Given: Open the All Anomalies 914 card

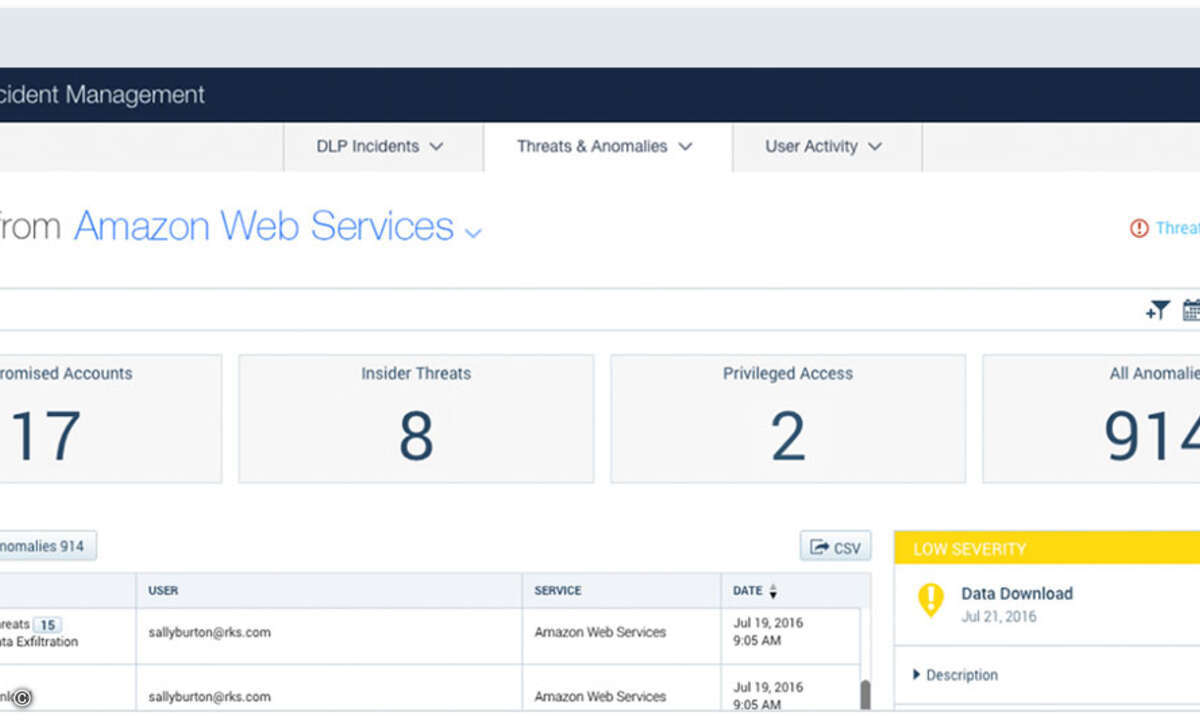Looking at the screenshot, I should 1091,419.
